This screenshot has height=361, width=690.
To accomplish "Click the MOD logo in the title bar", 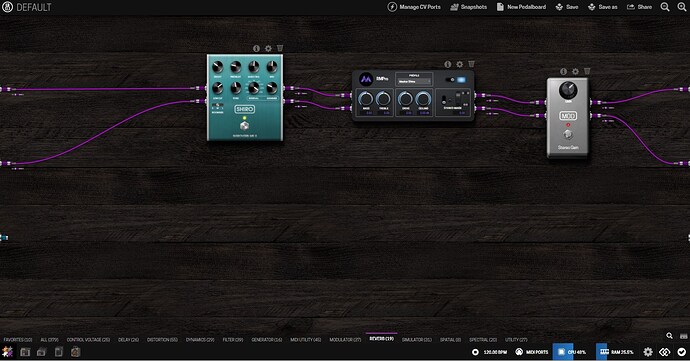I will [7, 7].
